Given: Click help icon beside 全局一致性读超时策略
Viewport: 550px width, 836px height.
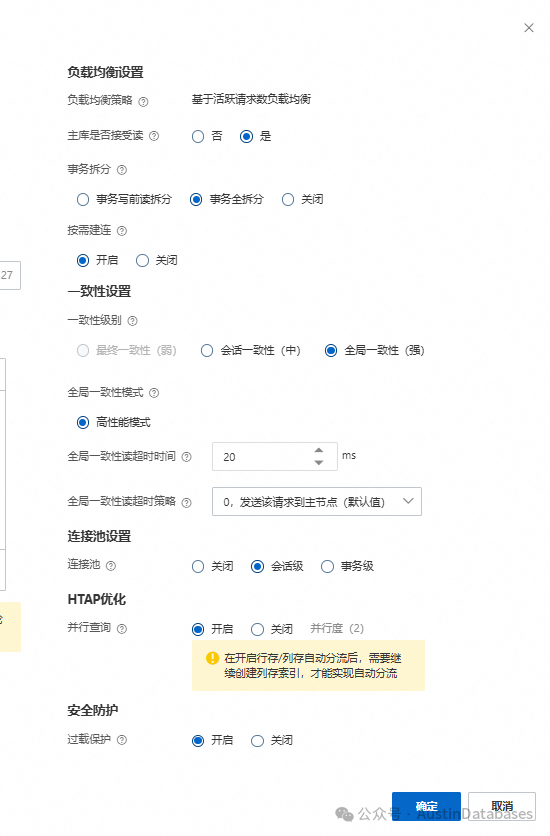Looking at the screenshot, I should click(x=187, y=502).
